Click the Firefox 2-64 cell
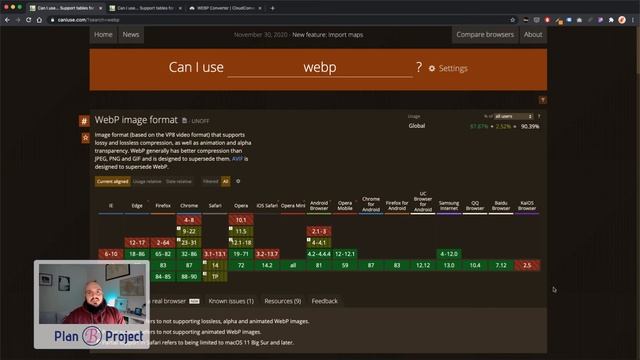Image resolution: width=640 pixels, height=360 pixels. pyautogui.click(x=163, y=242)
